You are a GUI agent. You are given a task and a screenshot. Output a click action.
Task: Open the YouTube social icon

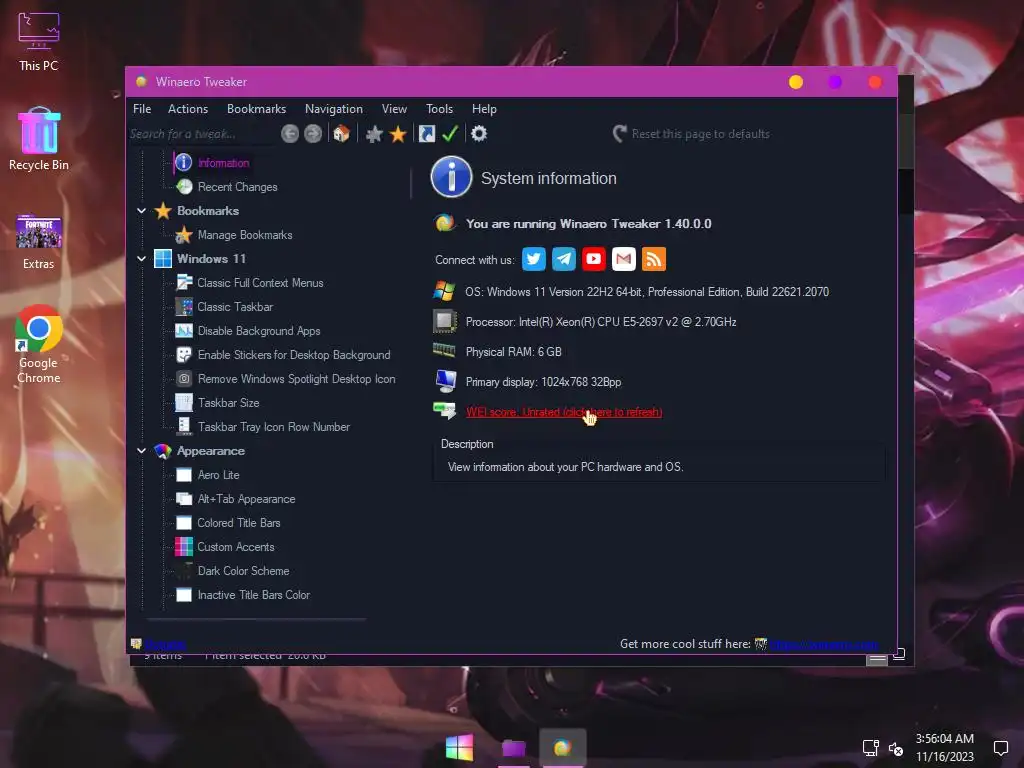(x=594, y=259)
